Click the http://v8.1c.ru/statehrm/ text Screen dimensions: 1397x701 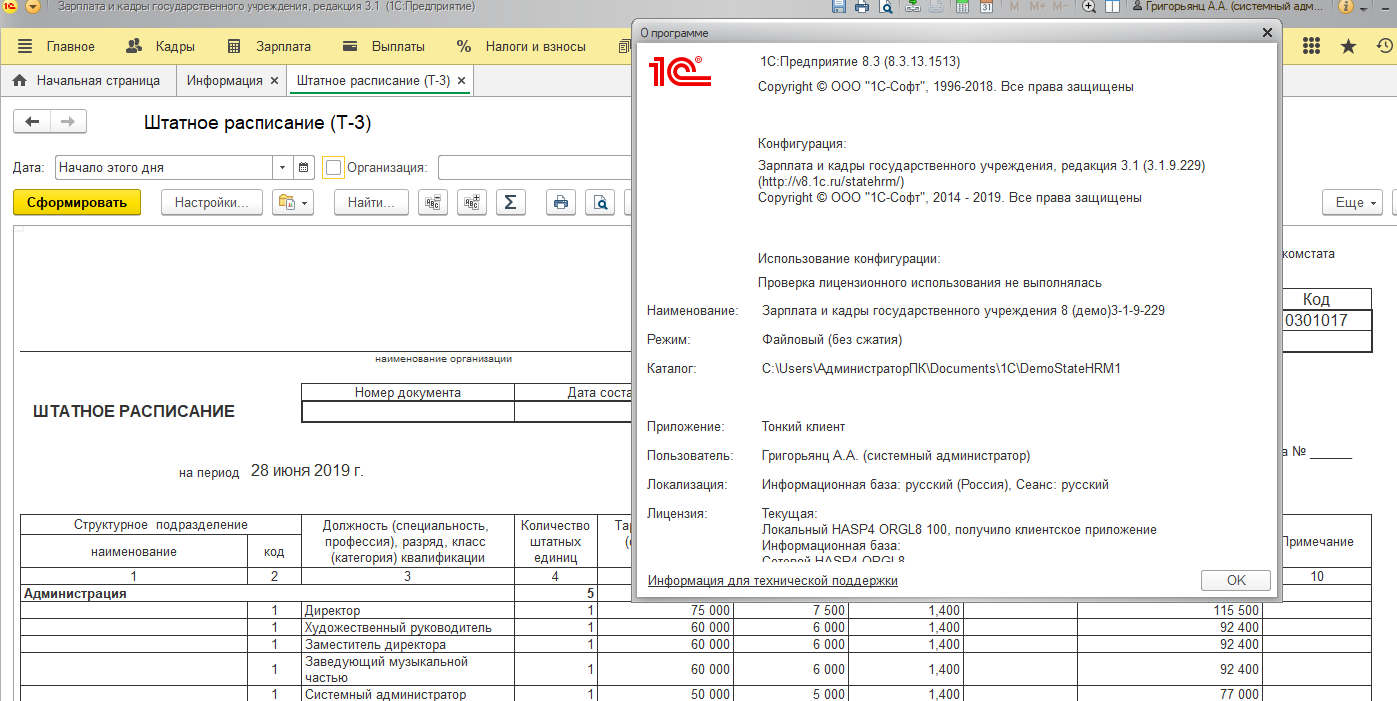click(831, 182)
